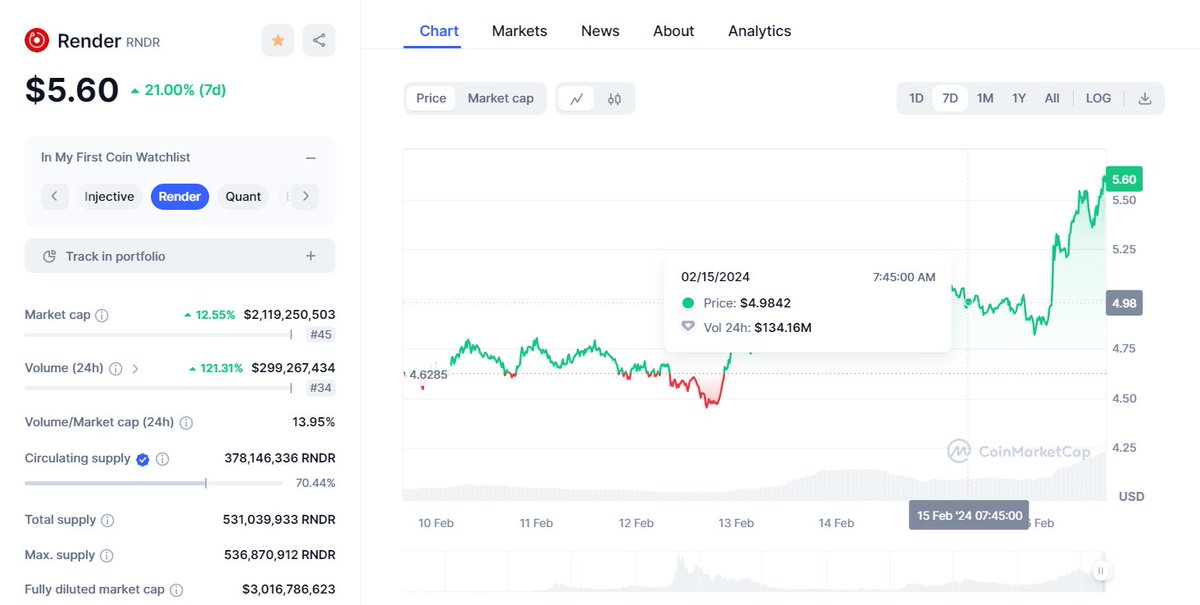Toggle chart to Price view
This screenshot has height=605, width=1200.
(x=431, y=98)
